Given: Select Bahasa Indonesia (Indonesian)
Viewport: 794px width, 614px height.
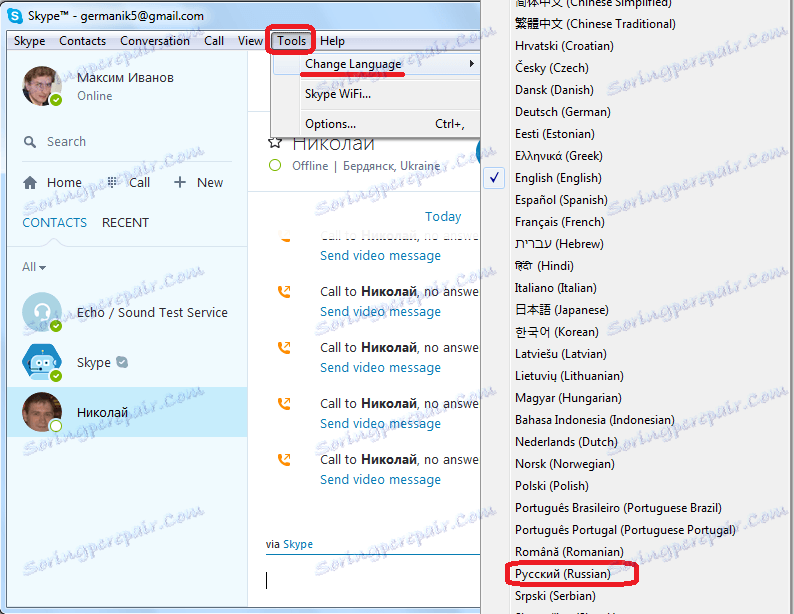Looking at the screenshot, I should tap(594, 420).
